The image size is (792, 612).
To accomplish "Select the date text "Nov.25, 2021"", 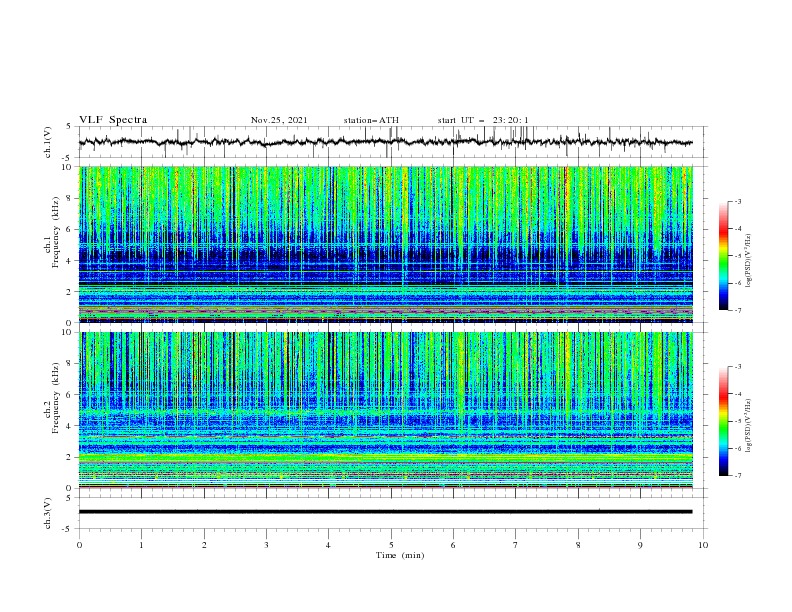I will [279, 120].
